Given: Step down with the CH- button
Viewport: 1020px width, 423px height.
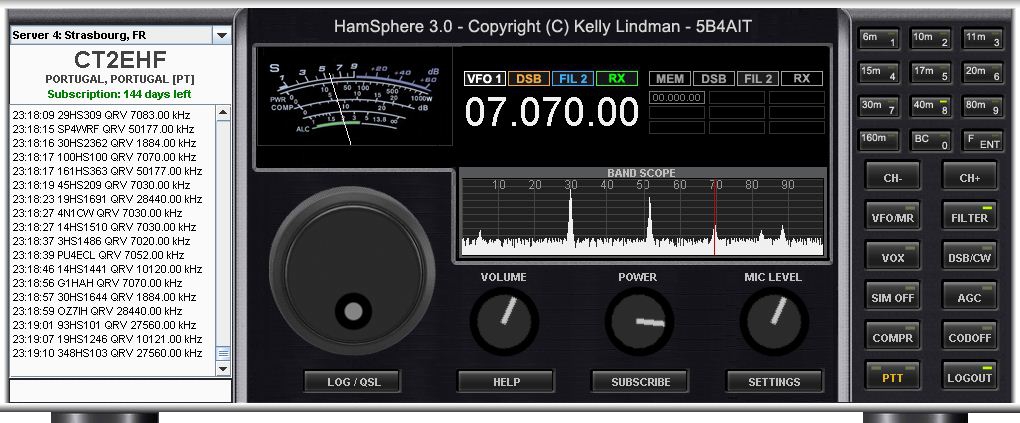Looking at the screenshot, I should [x=892, y=177].
